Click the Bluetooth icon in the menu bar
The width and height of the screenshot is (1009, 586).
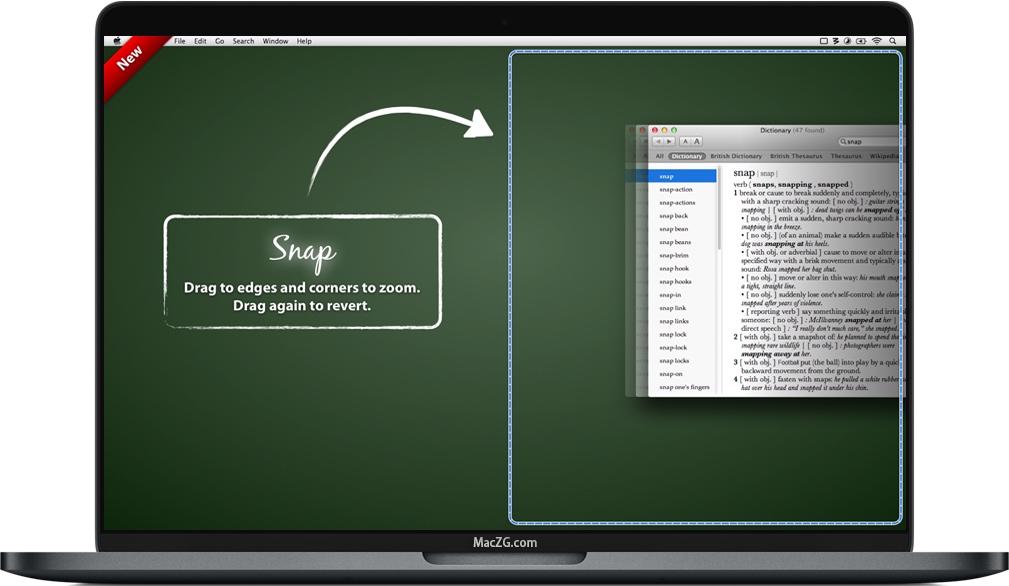click(835, 41)
